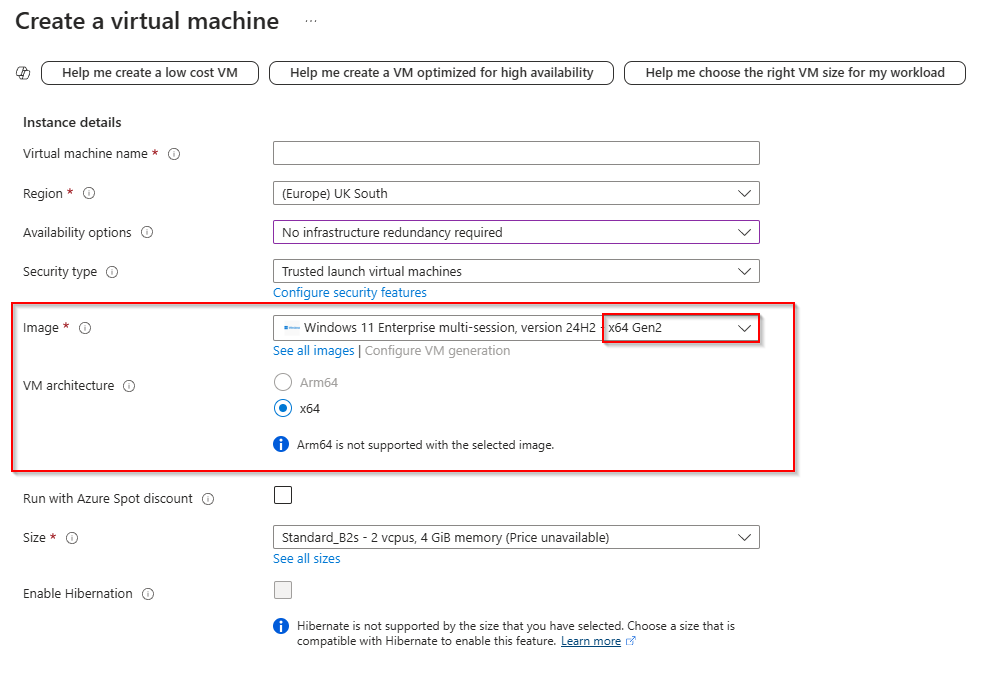View the Availability options tooltip icon

click(146, 232)
